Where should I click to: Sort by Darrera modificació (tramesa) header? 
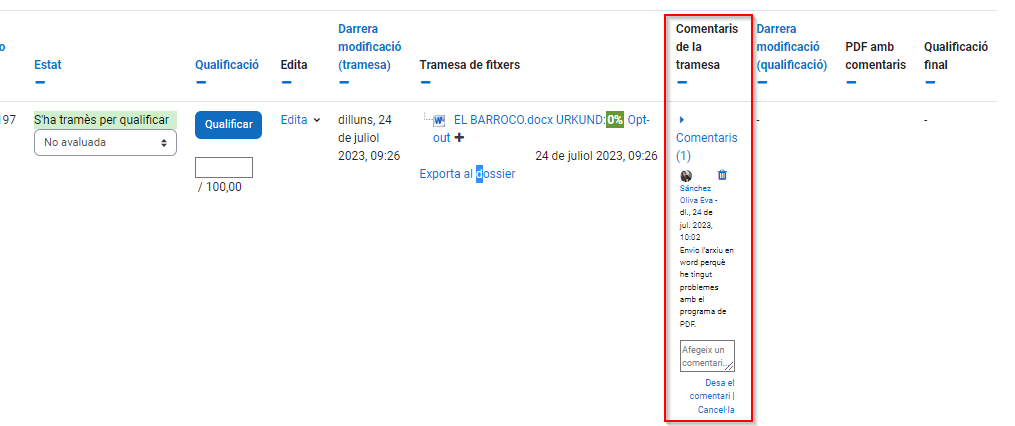369,46
